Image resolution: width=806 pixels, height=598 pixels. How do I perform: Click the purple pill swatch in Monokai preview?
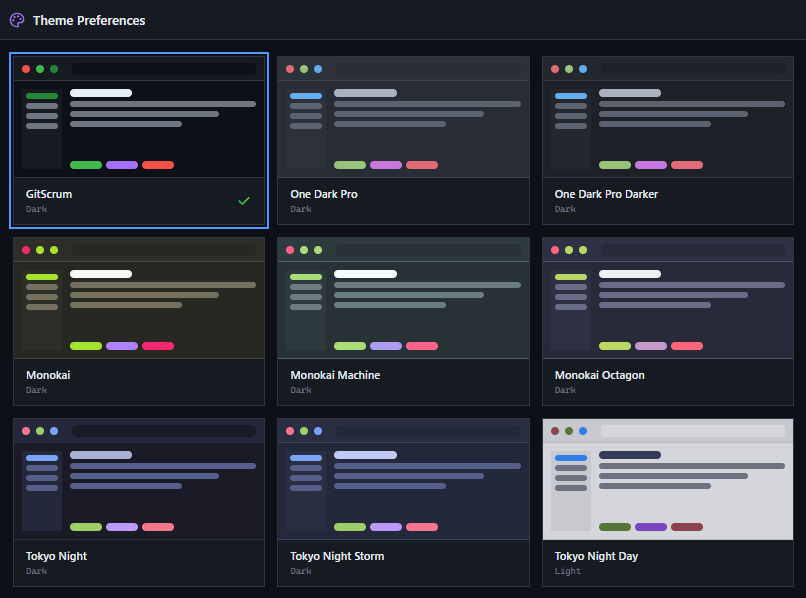coord(122,345)
